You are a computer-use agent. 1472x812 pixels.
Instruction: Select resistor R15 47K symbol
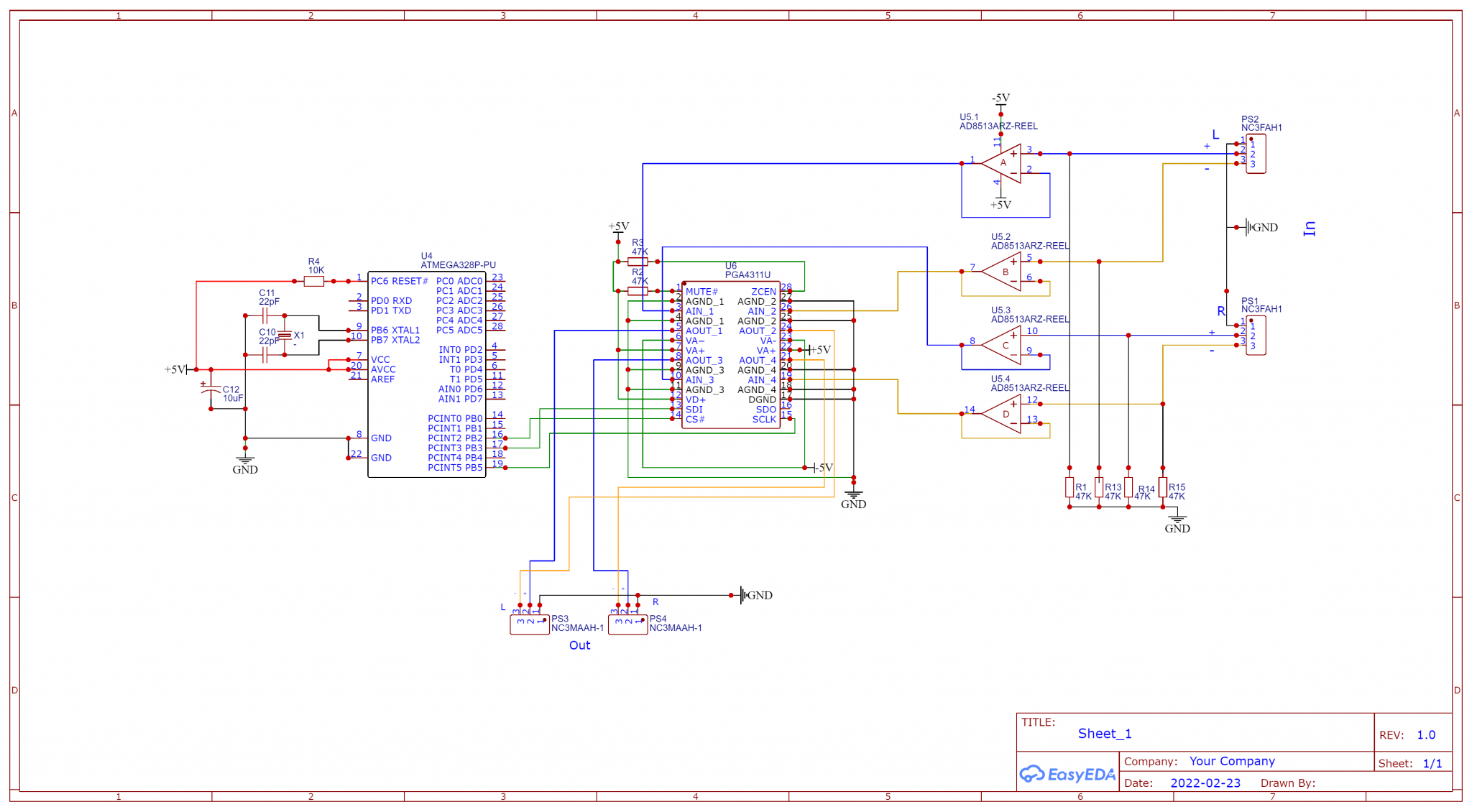coord(1162,487)
